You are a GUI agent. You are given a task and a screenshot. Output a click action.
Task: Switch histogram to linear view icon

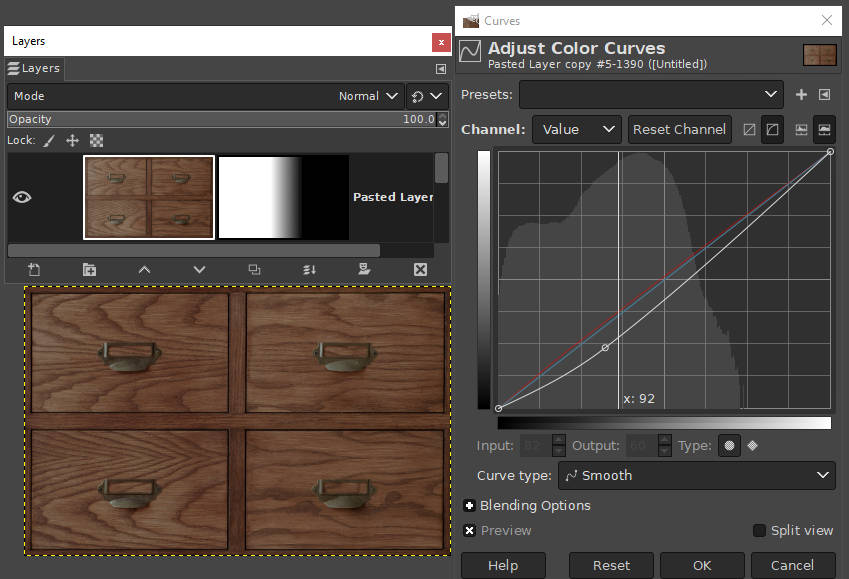801,129
